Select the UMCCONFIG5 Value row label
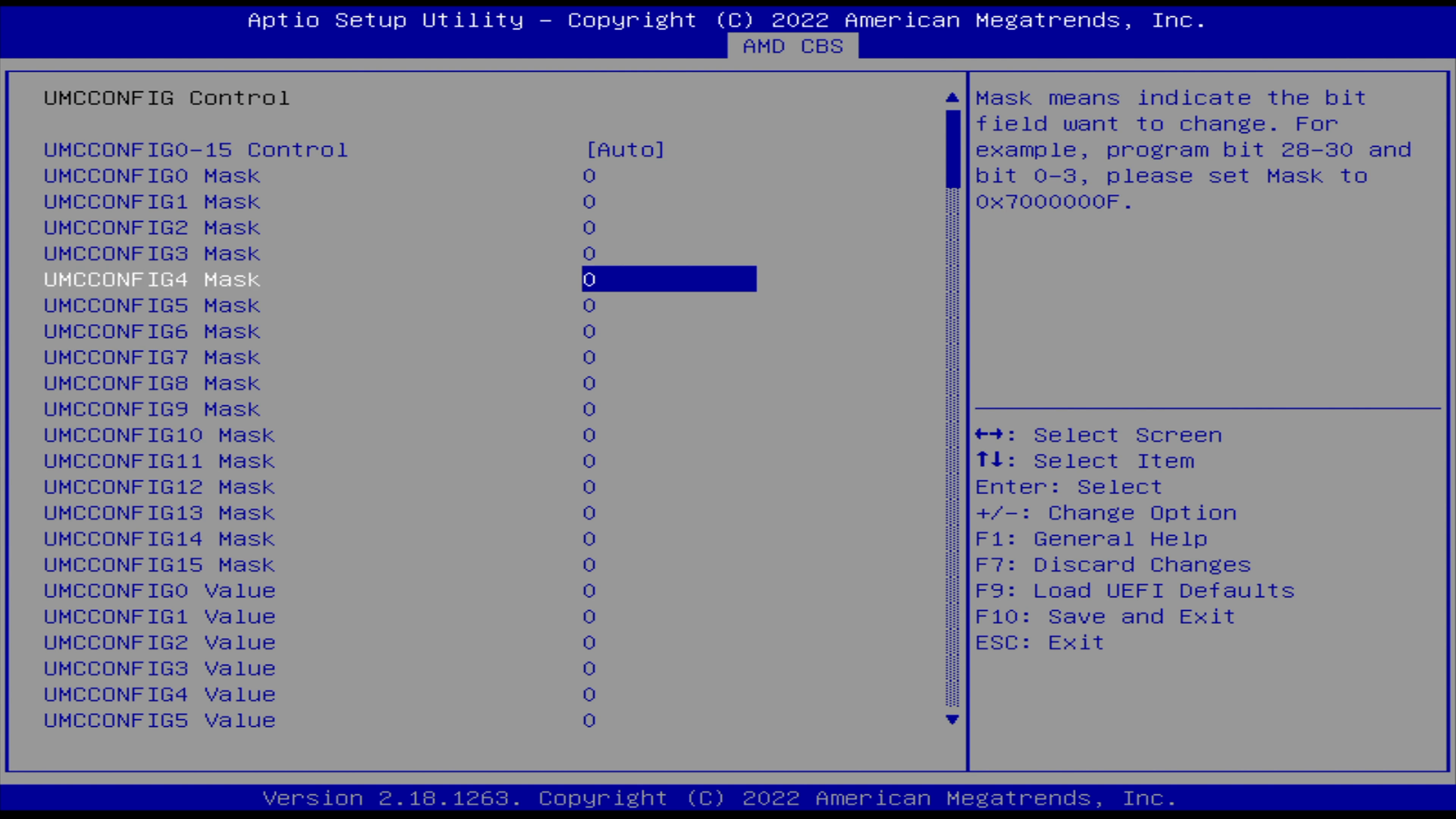 pyautogui.click(x=159, y=721)
